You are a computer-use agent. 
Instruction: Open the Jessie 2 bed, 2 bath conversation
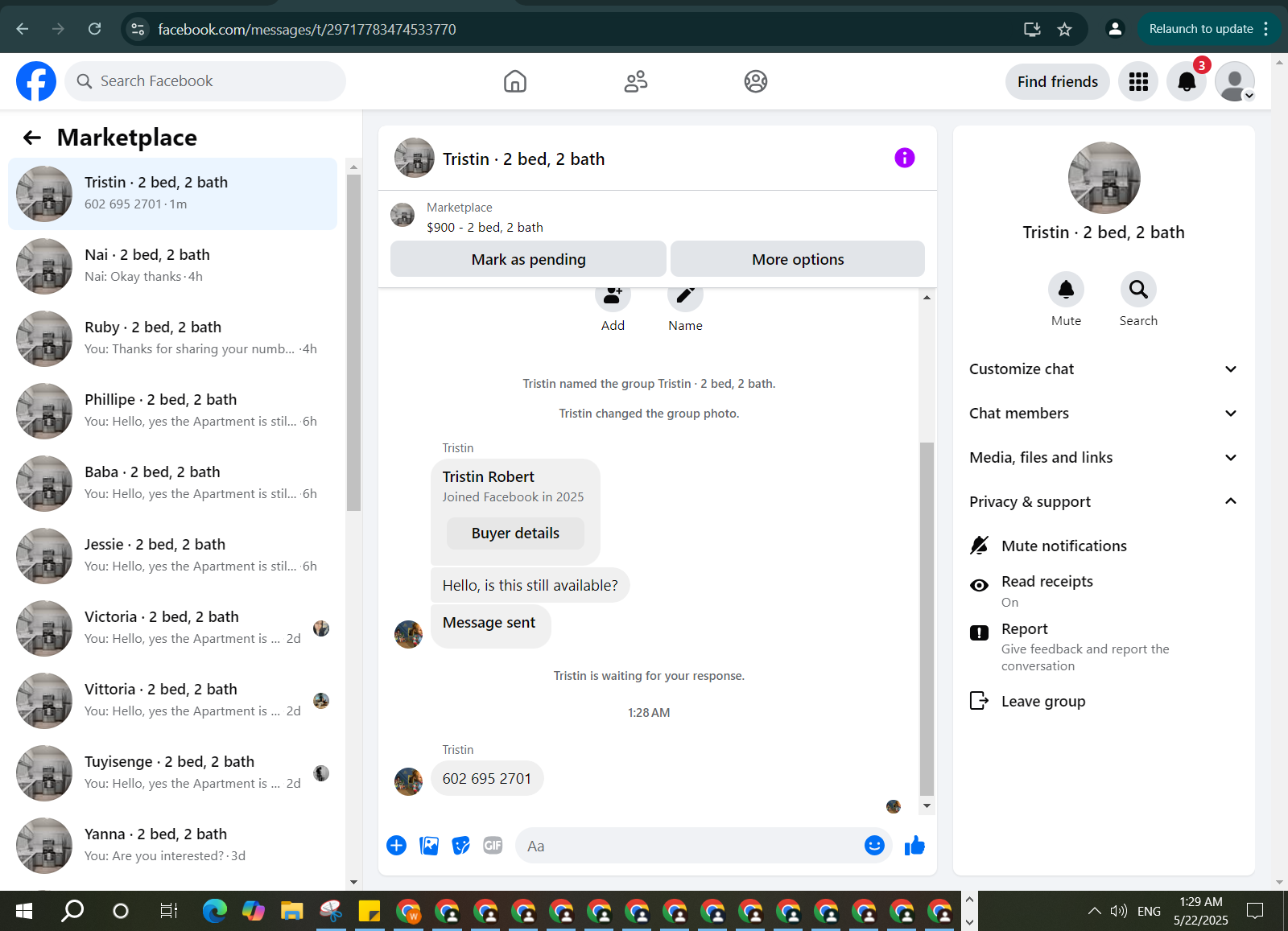coord(173,556)
